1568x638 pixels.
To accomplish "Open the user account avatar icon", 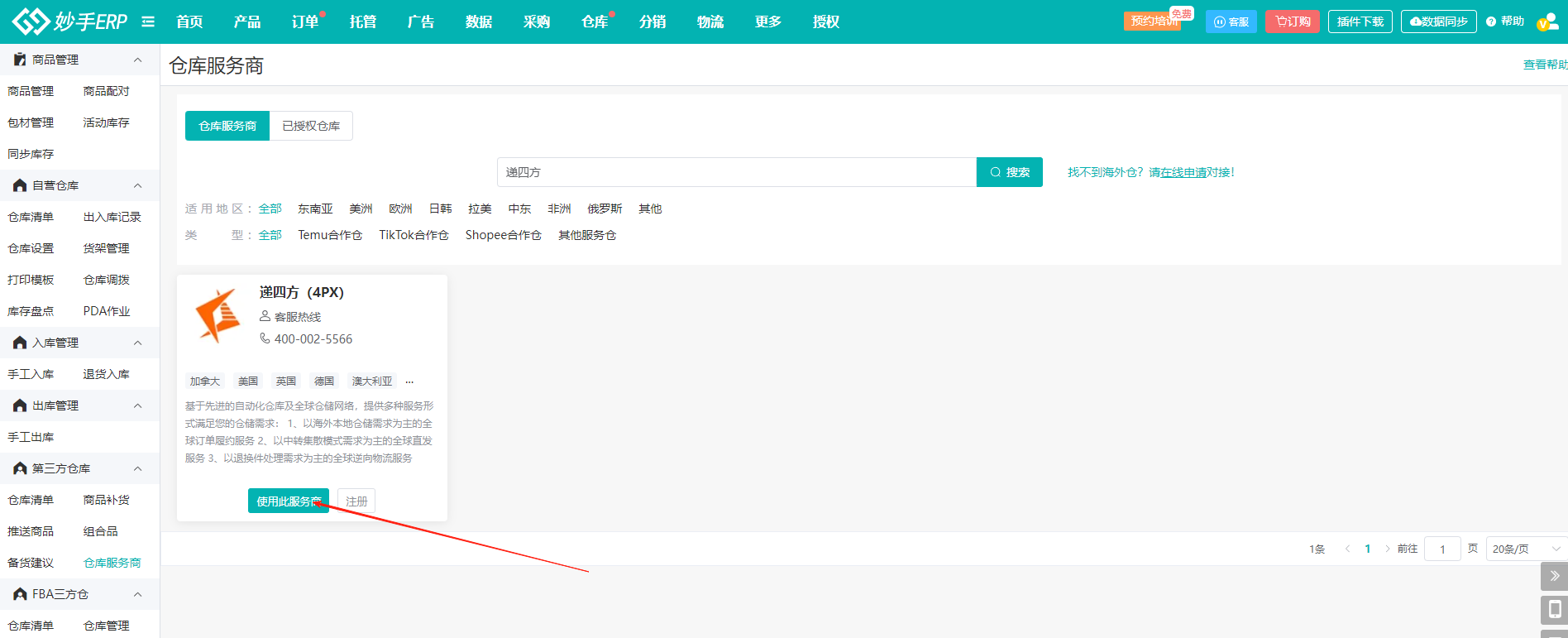I will click(1546, 22).
